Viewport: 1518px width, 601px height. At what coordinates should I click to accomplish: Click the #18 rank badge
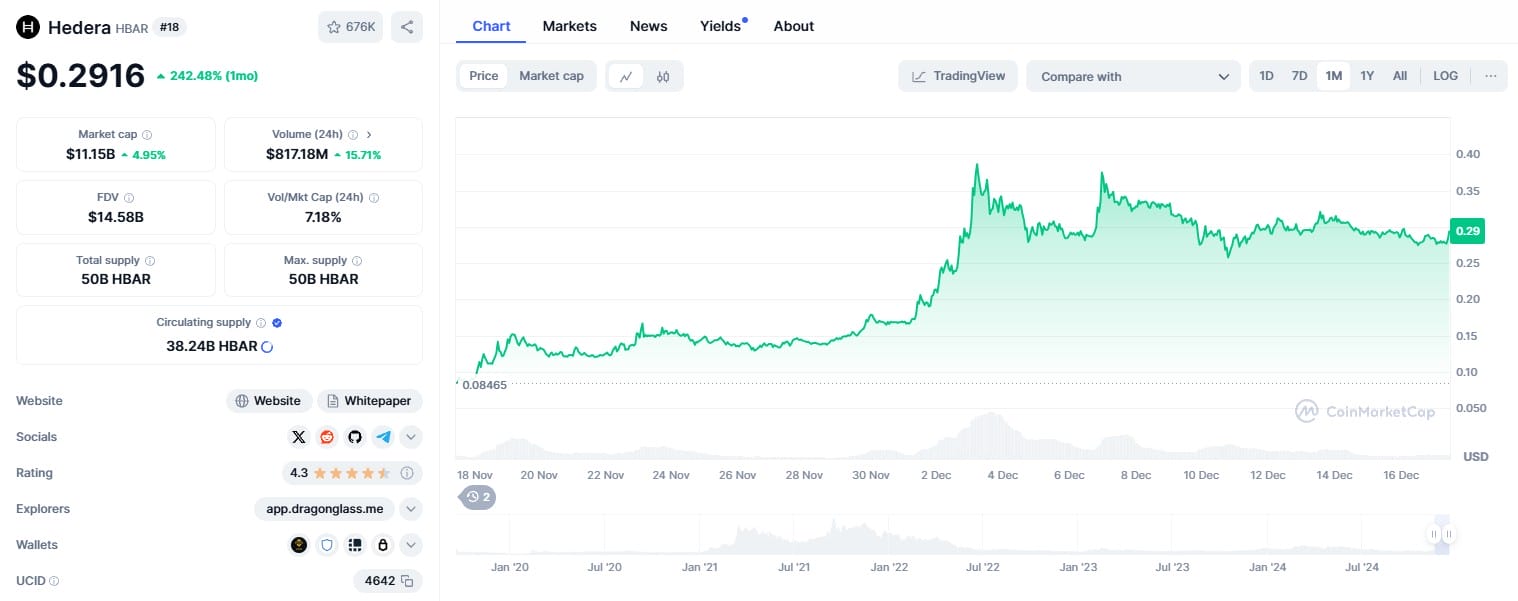(x=170, y=27)
